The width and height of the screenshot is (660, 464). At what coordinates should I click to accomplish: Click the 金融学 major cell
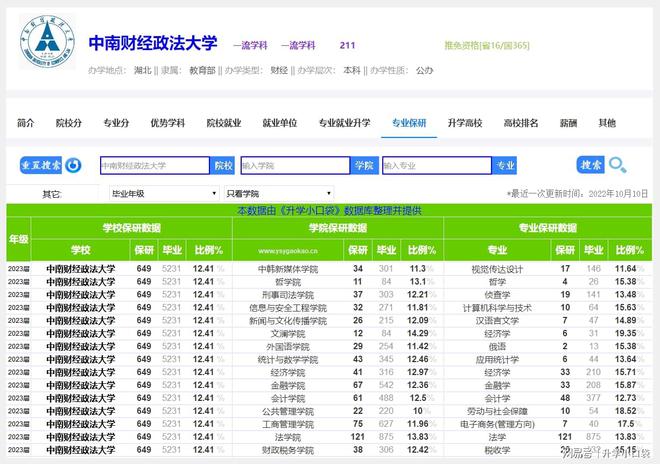coord(497,386)
